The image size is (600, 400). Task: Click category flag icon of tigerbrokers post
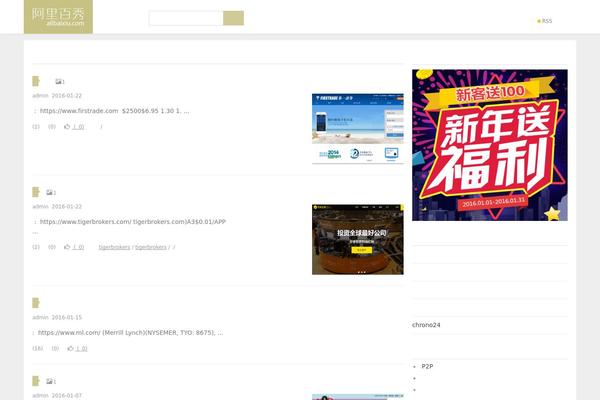tap(36, 192)
